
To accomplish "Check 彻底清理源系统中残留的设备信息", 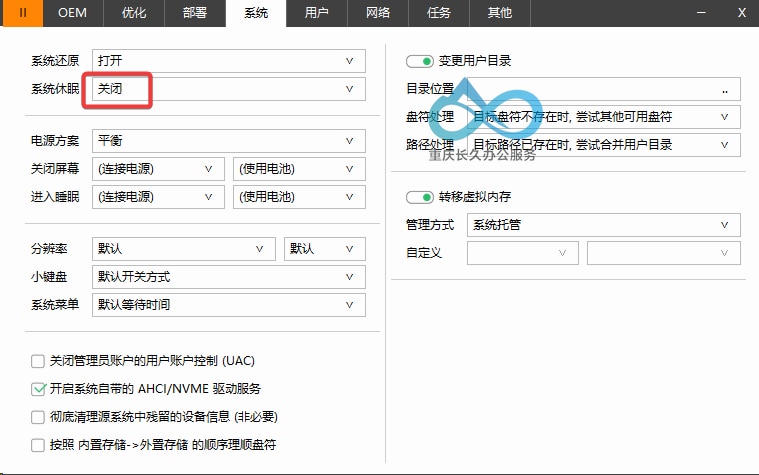I will tap(38, 417).
